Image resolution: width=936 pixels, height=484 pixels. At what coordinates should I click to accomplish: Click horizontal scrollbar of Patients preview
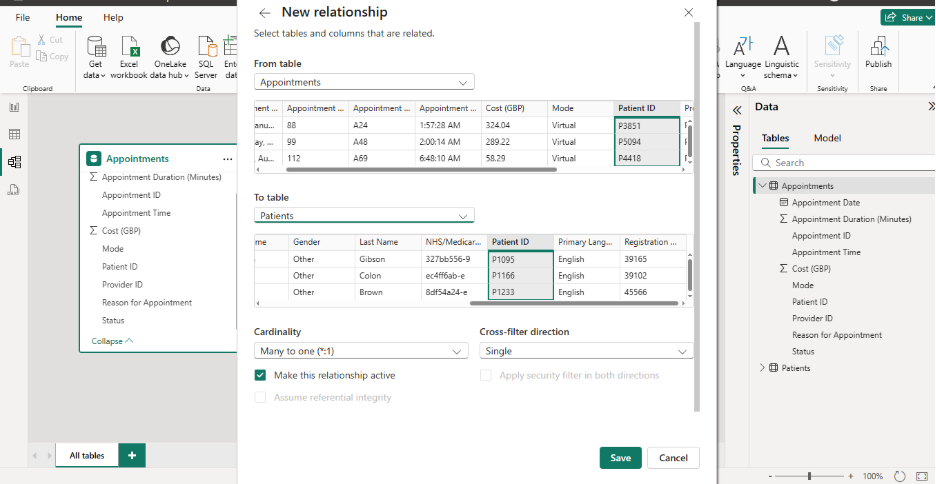pyautogui.click(x=574, y=303)
